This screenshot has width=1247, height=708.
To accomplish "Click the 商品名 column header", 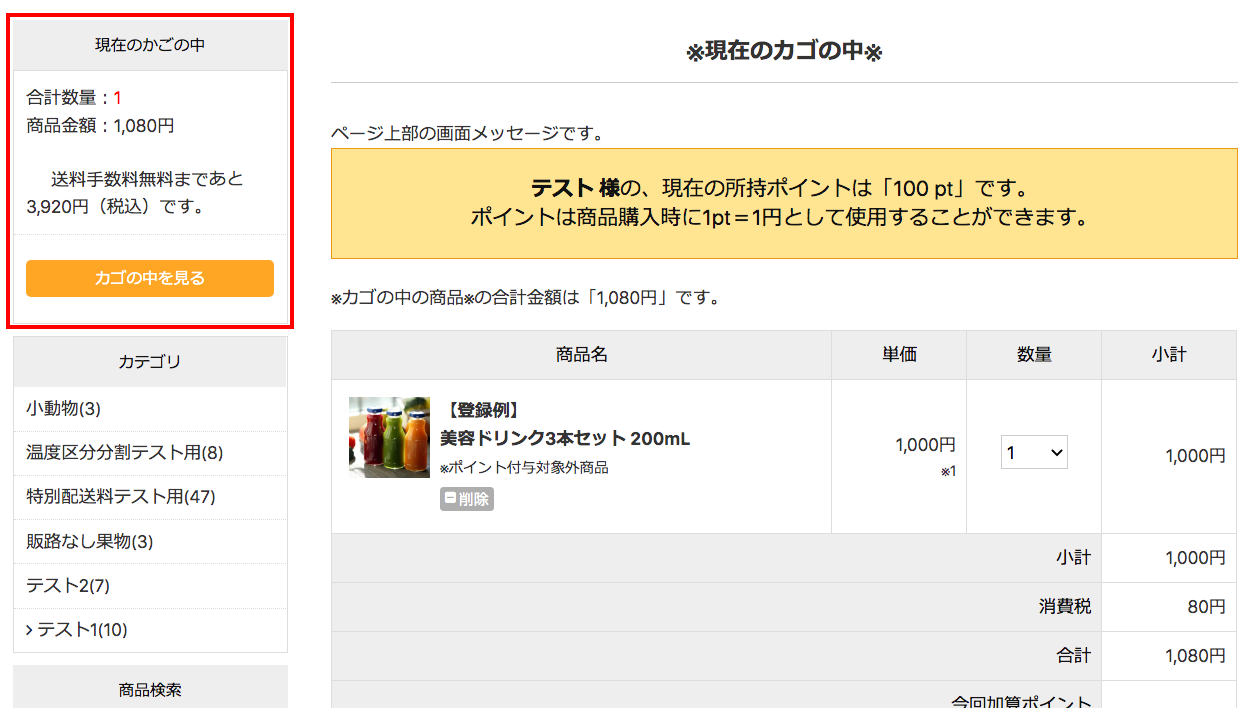I will pyautogui.click(x=581, y=354).
